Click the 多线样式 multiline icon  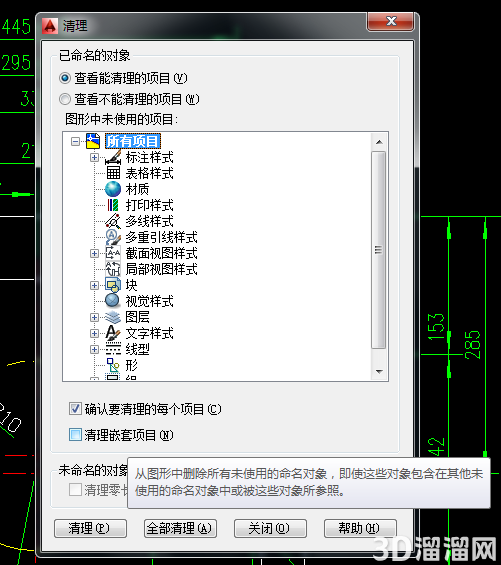tap(113, 221)
